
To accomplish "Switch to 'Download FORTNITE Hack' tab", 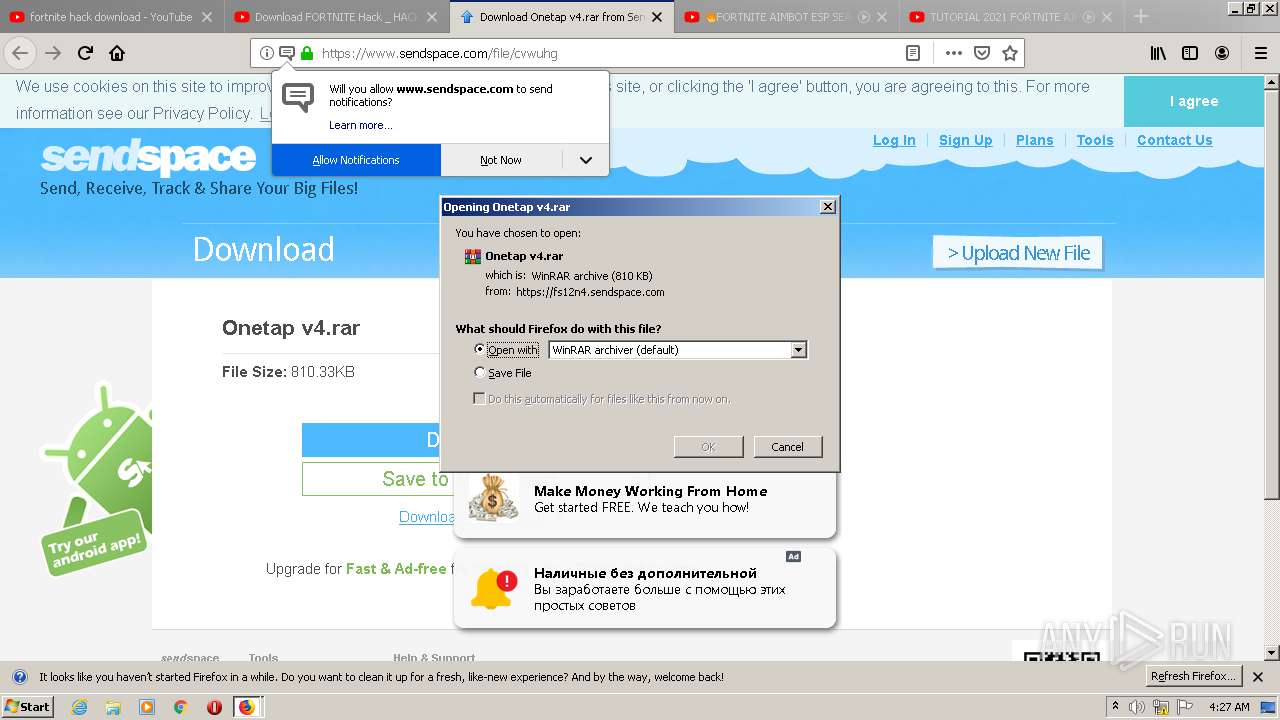I will click(x=336, y=17).
